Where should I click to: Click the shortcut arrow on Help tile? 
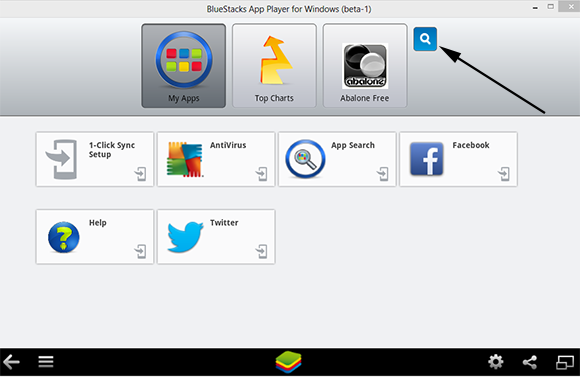140,252
